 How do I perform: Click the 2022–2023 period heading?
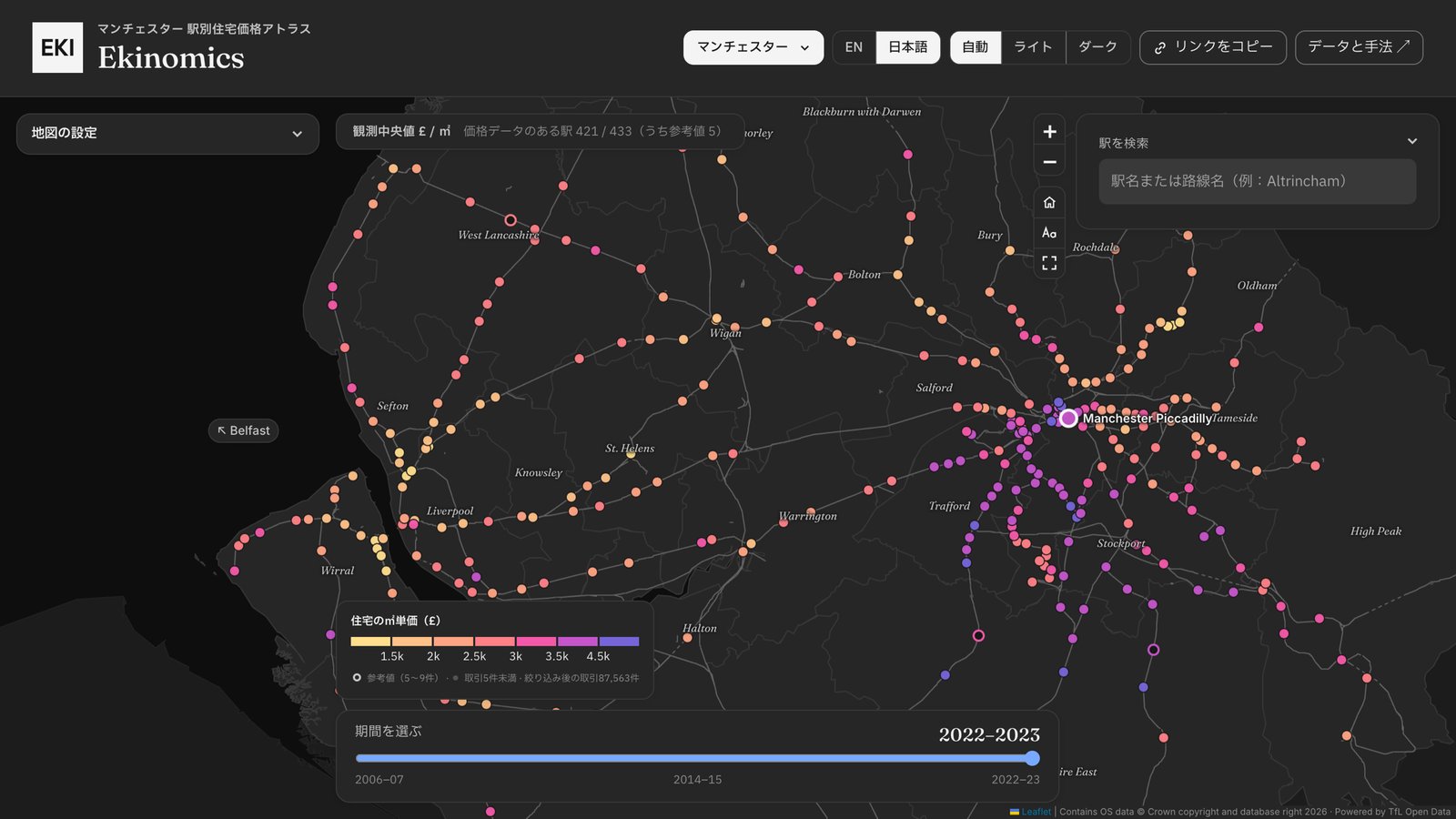tap(989, 734)
